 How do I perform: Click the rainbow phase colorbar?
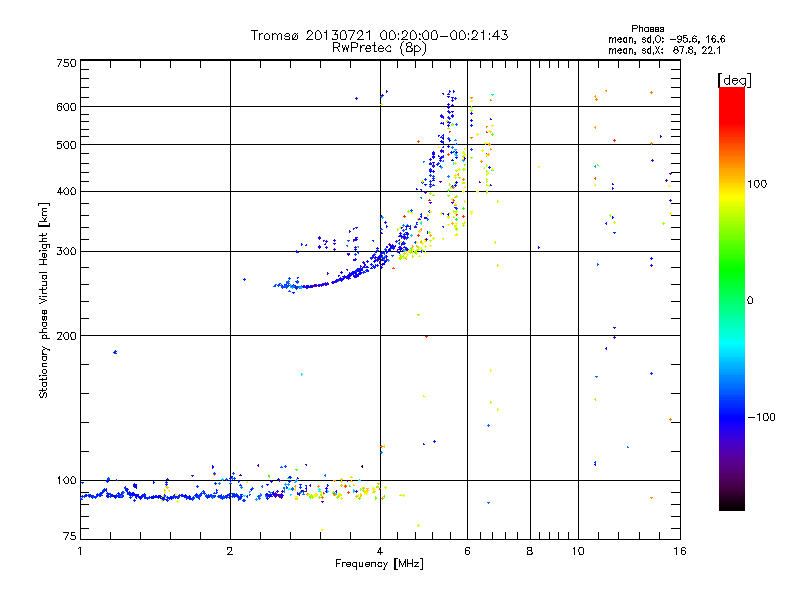(732, 298)
